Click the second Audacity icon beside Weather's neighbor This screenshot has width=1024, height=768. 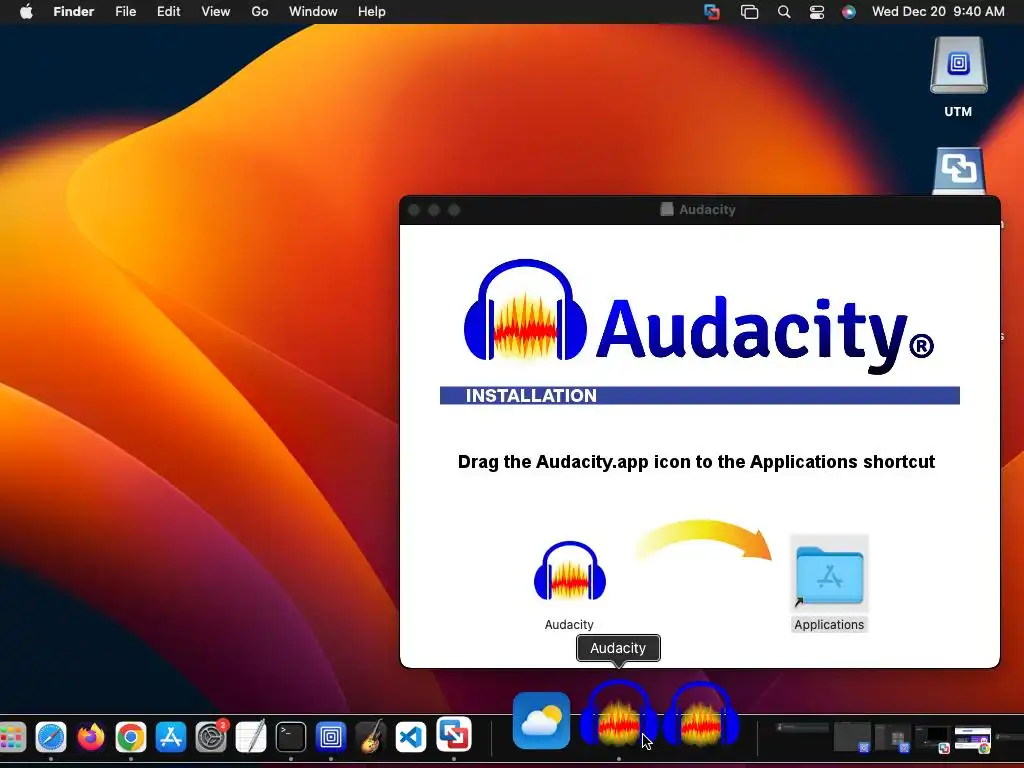tap(701, 714)
